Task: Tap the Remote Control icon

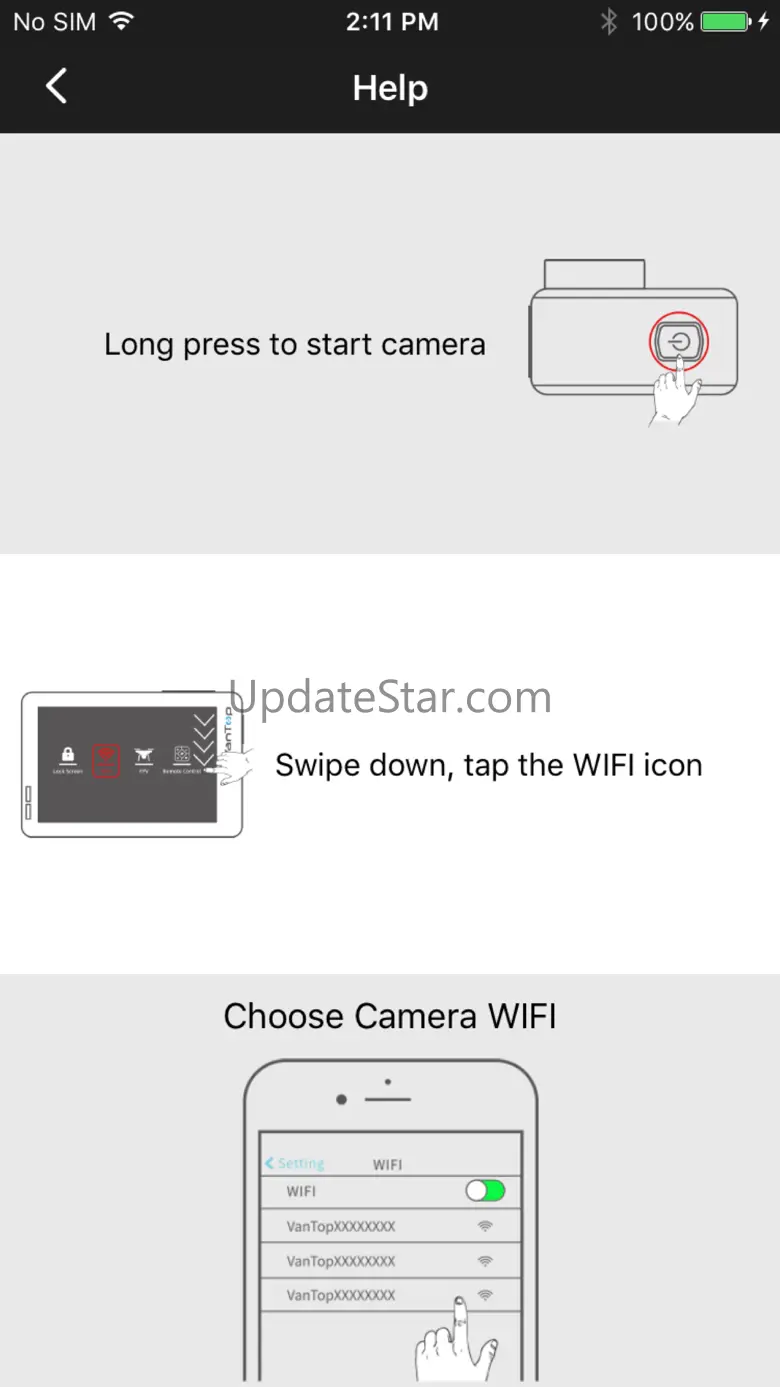Action: (182, 757)
